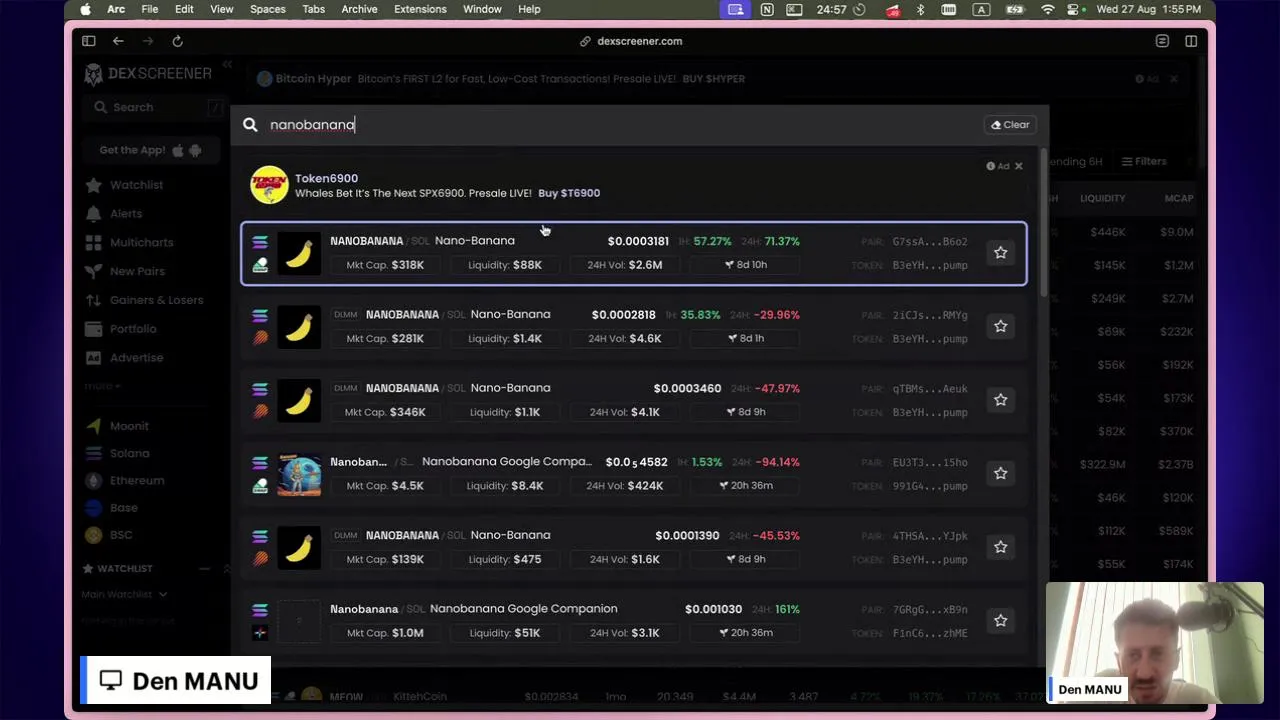Viewport: 1280px width, 720px height.
Task: Open Alerts in the sidebar
Action: pyautogui.click(x=126, y=214)
